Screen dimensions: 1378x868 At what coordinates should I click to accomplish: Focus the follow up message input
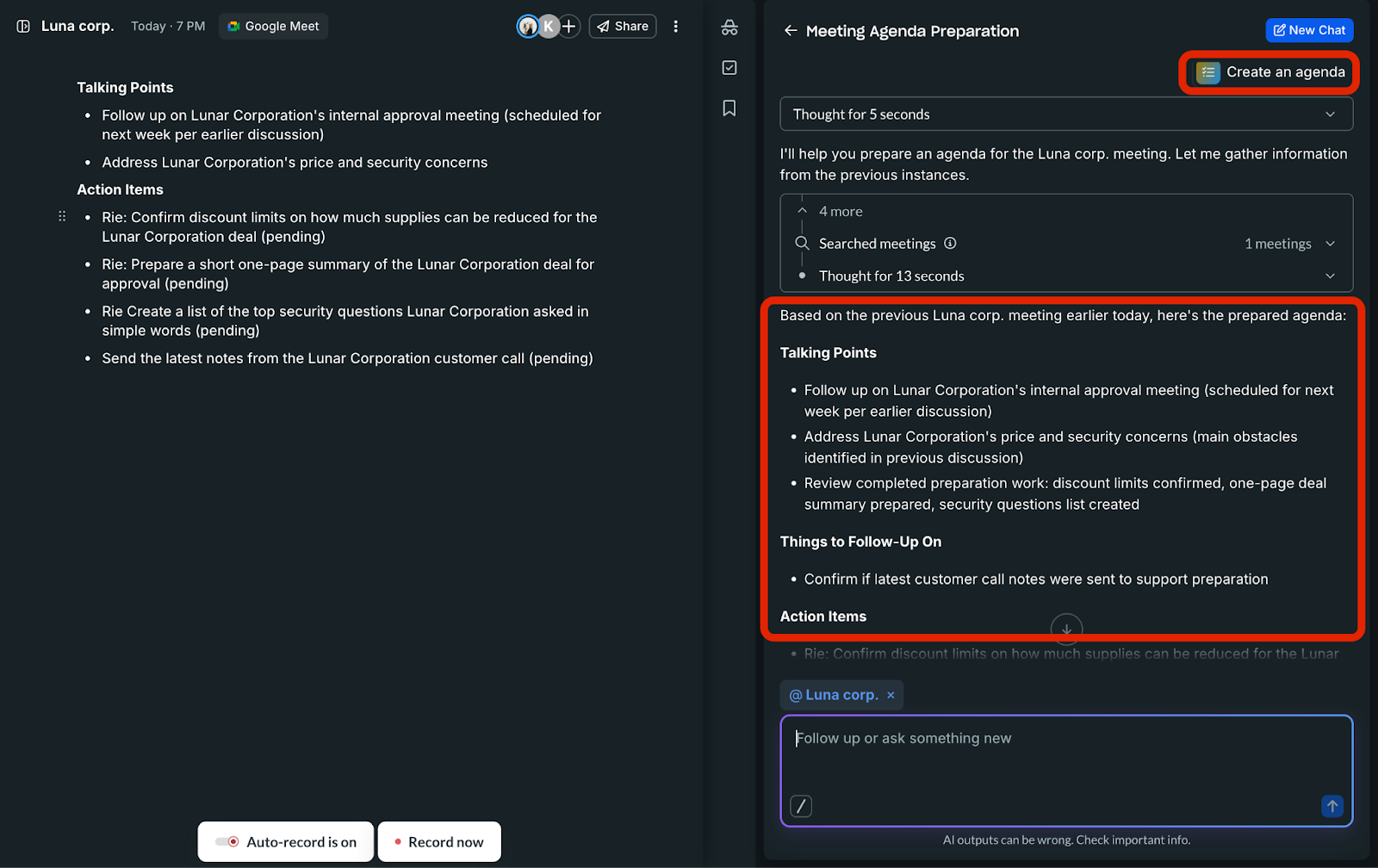tap(1066, 758)
